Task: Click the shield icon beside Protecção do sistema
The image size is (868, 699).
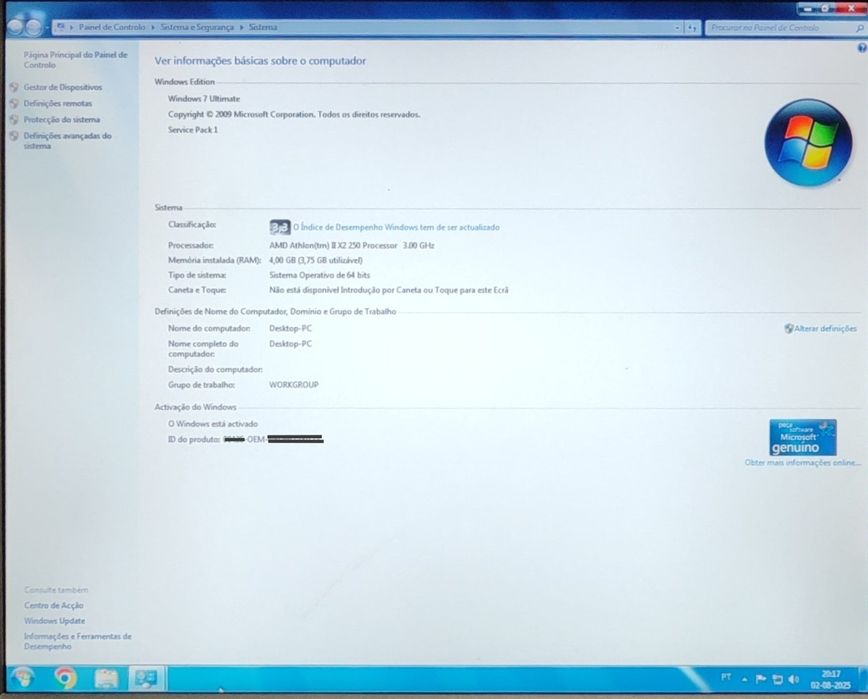Action: pyautogui.click(x=14, y=120)
